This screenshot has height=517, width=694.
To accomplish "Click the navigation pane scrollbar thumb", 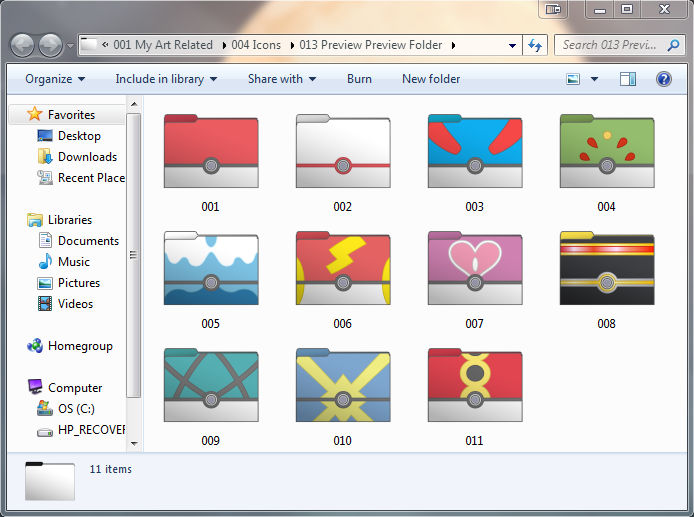I will pos(134,255).
